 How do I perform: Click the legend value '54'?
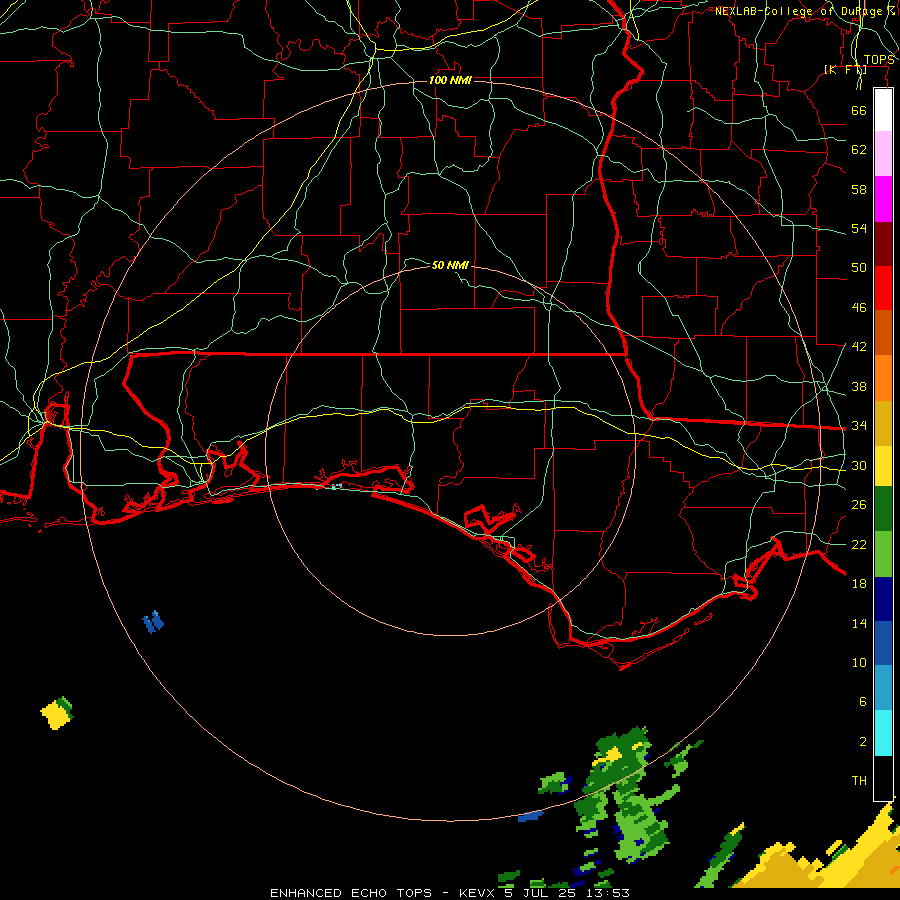click(x=859, y=228)
